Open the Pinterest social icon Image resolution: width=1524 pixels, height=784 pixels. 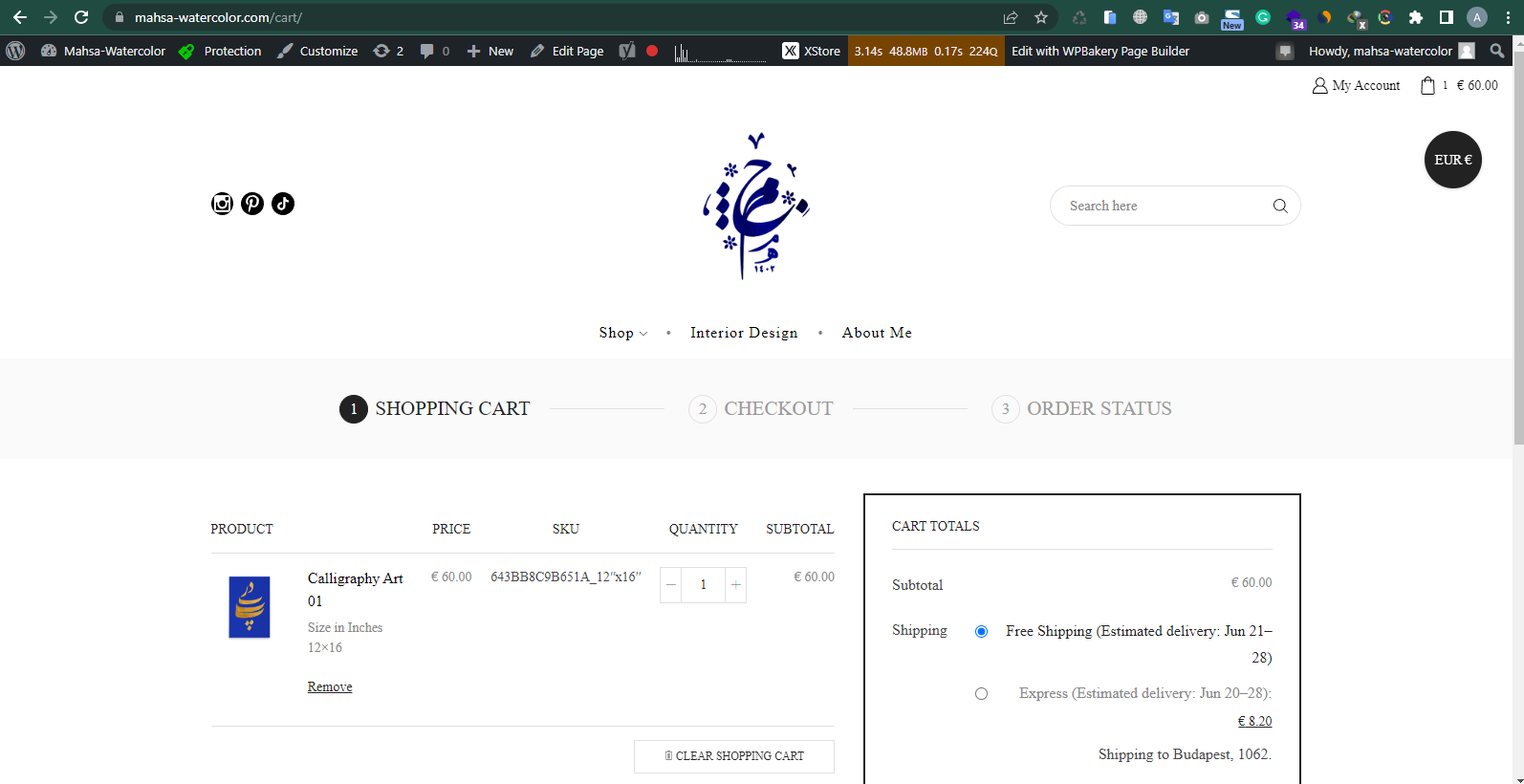pos(252,204)
